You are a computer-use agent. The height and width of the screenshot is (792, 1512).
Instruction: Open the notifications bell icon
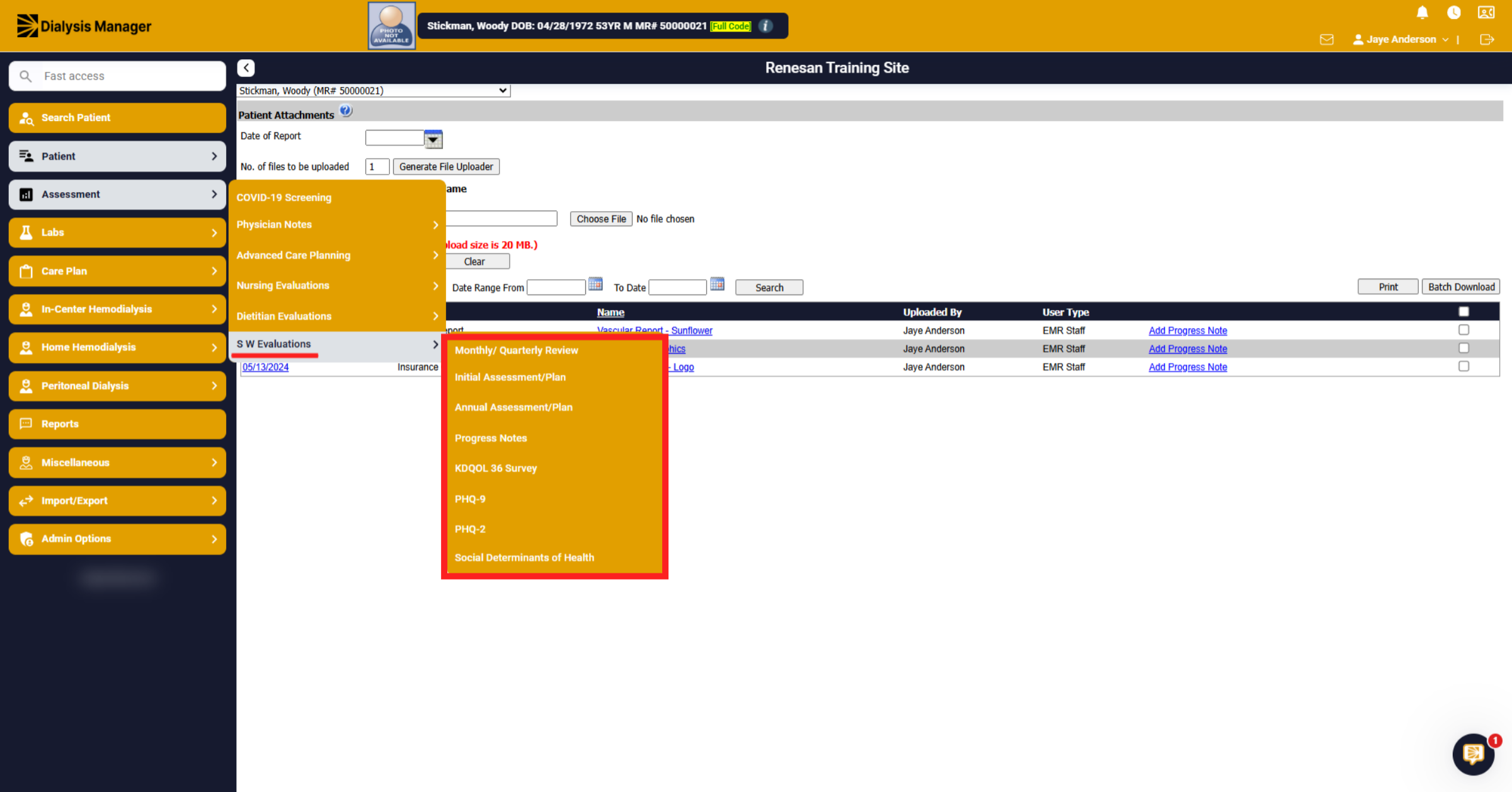(1422, 13)
